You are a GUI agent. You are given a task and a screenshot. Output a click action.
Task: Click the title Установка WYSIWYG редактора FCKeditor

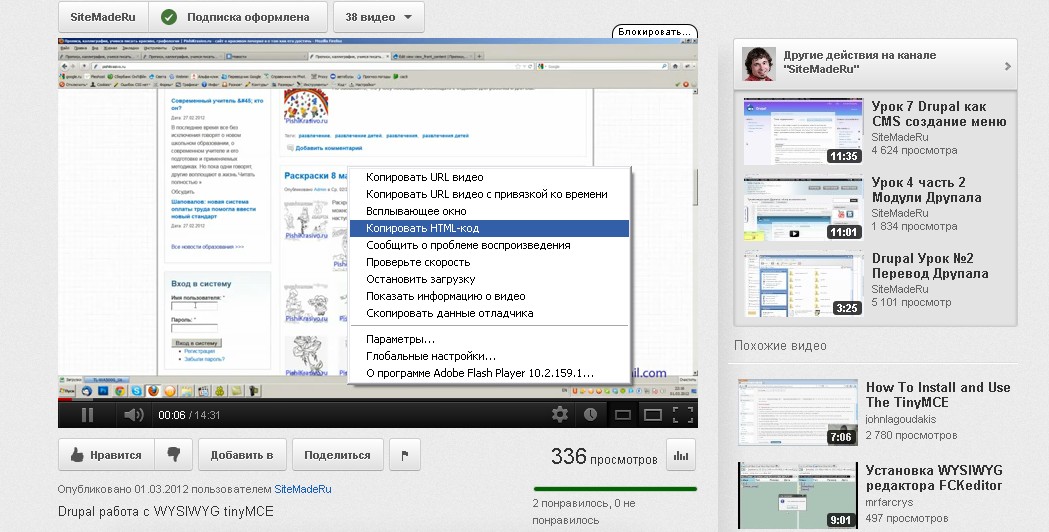point(934,478)
